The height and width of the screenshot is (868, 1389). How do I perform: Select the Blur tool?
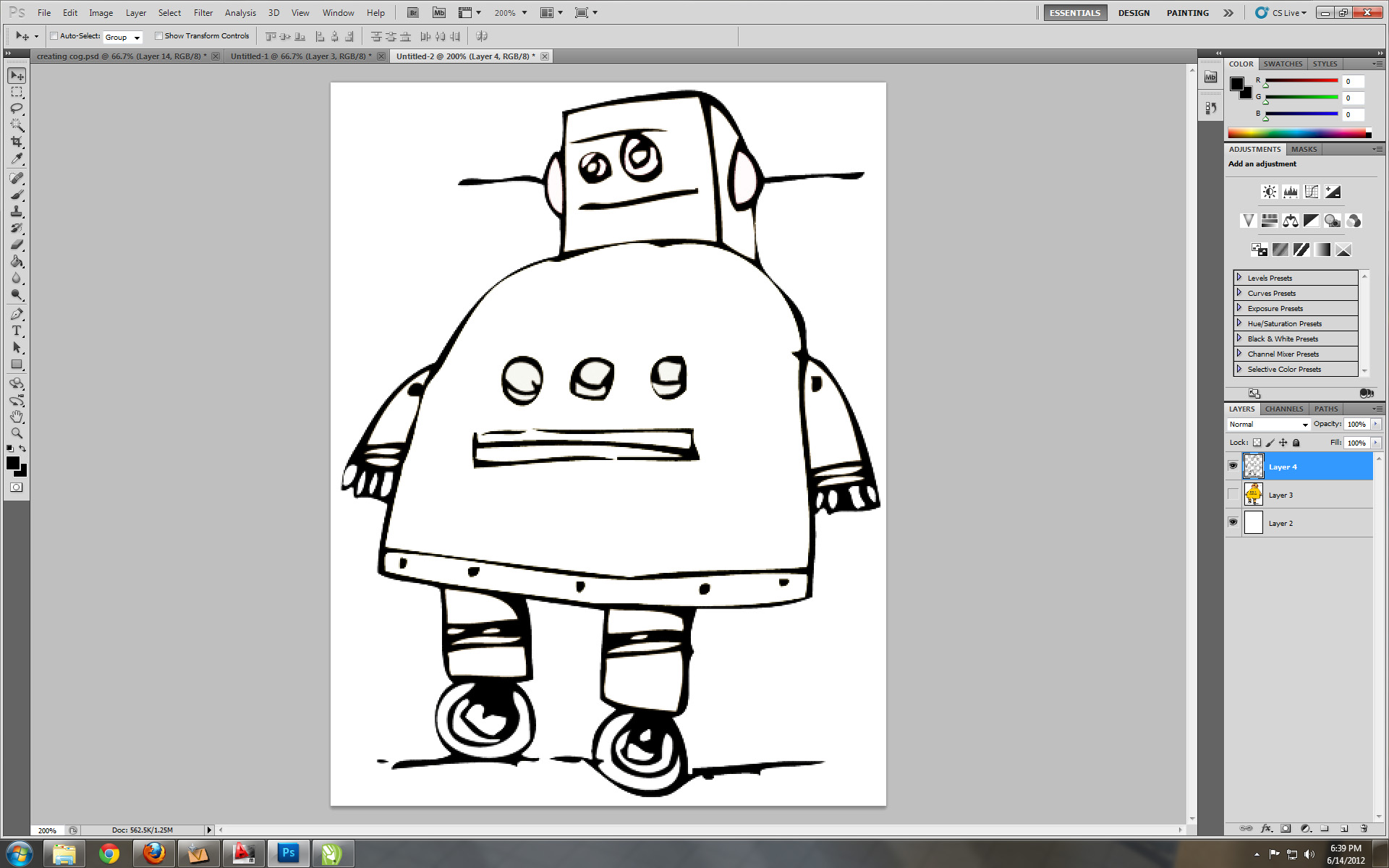pyautogui.click(x=17, y=278)
